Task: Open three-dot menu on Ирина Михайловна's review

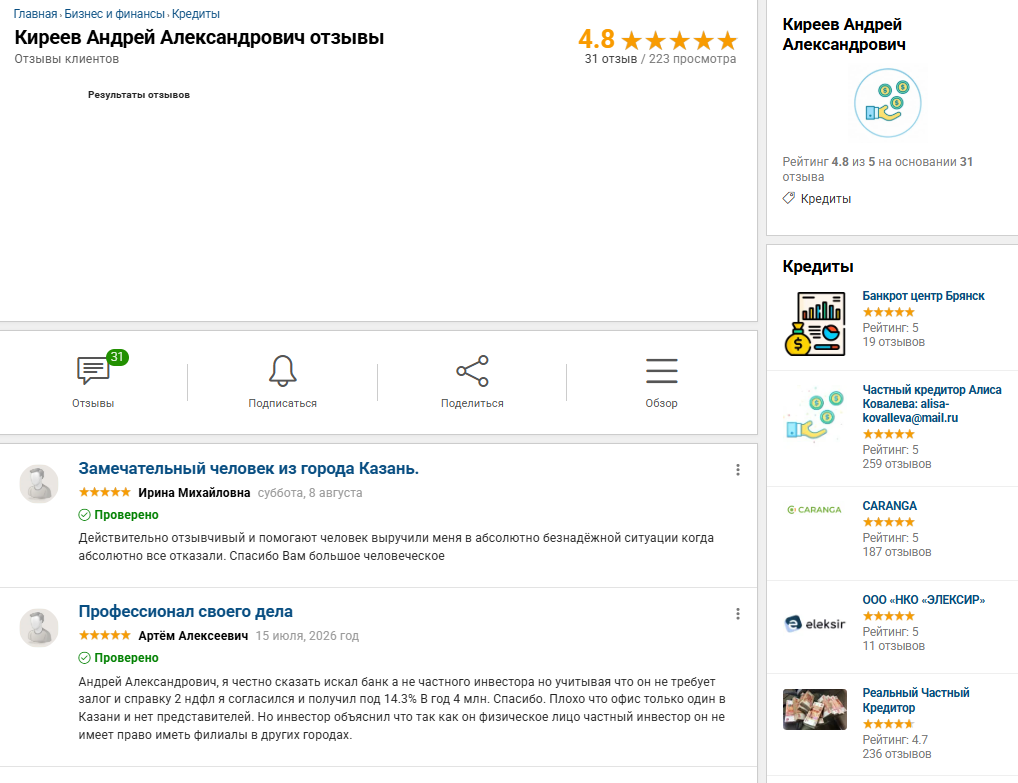Action: pos(738,470)
